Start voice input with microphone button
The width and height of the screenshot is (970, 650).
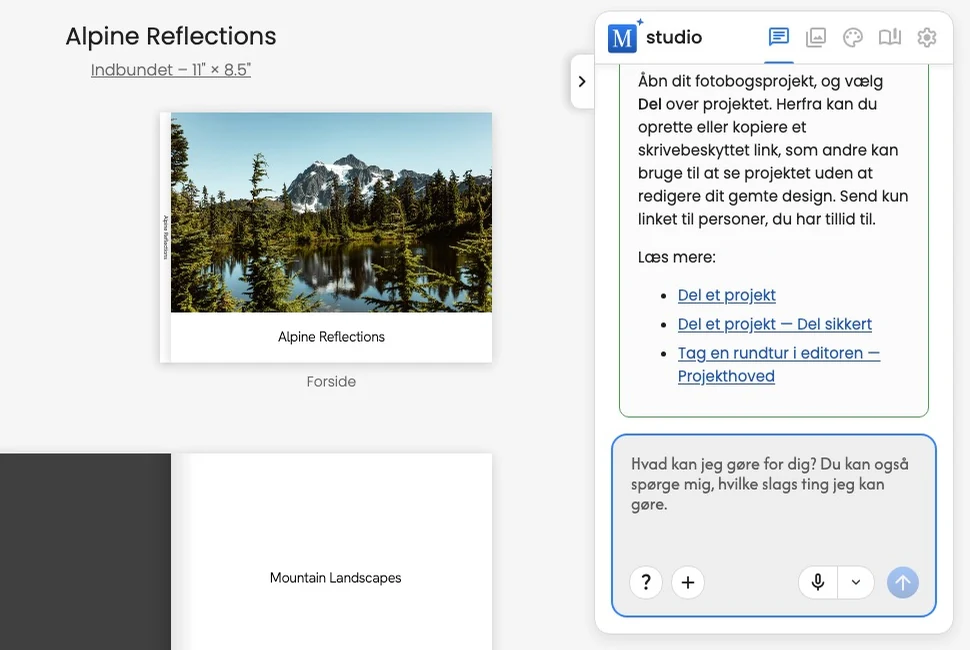click(x=818, y=582)
